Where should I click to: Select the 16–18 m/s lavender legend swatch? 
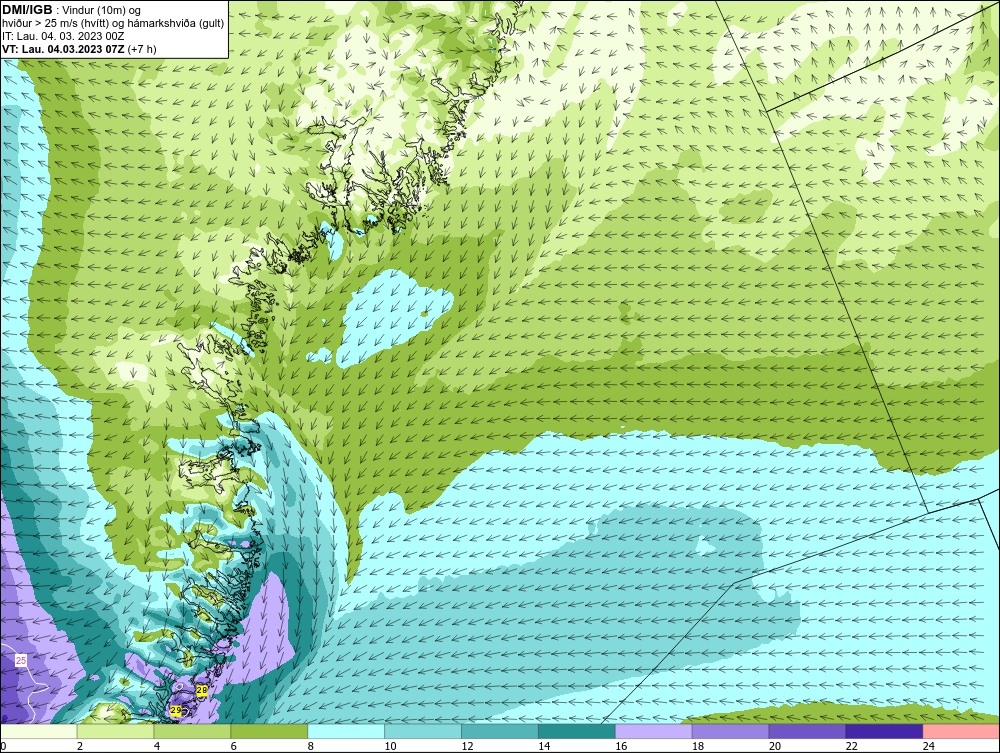654,731
